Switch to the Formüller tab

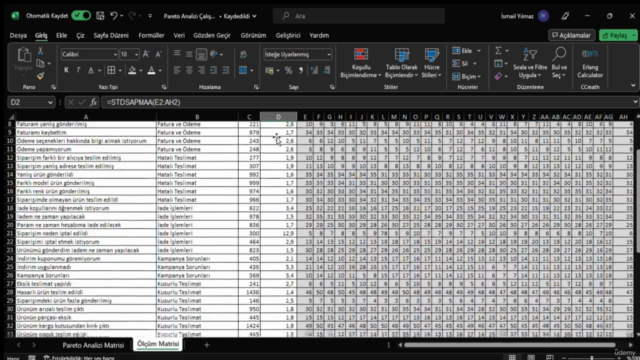[x=151, y=36]
